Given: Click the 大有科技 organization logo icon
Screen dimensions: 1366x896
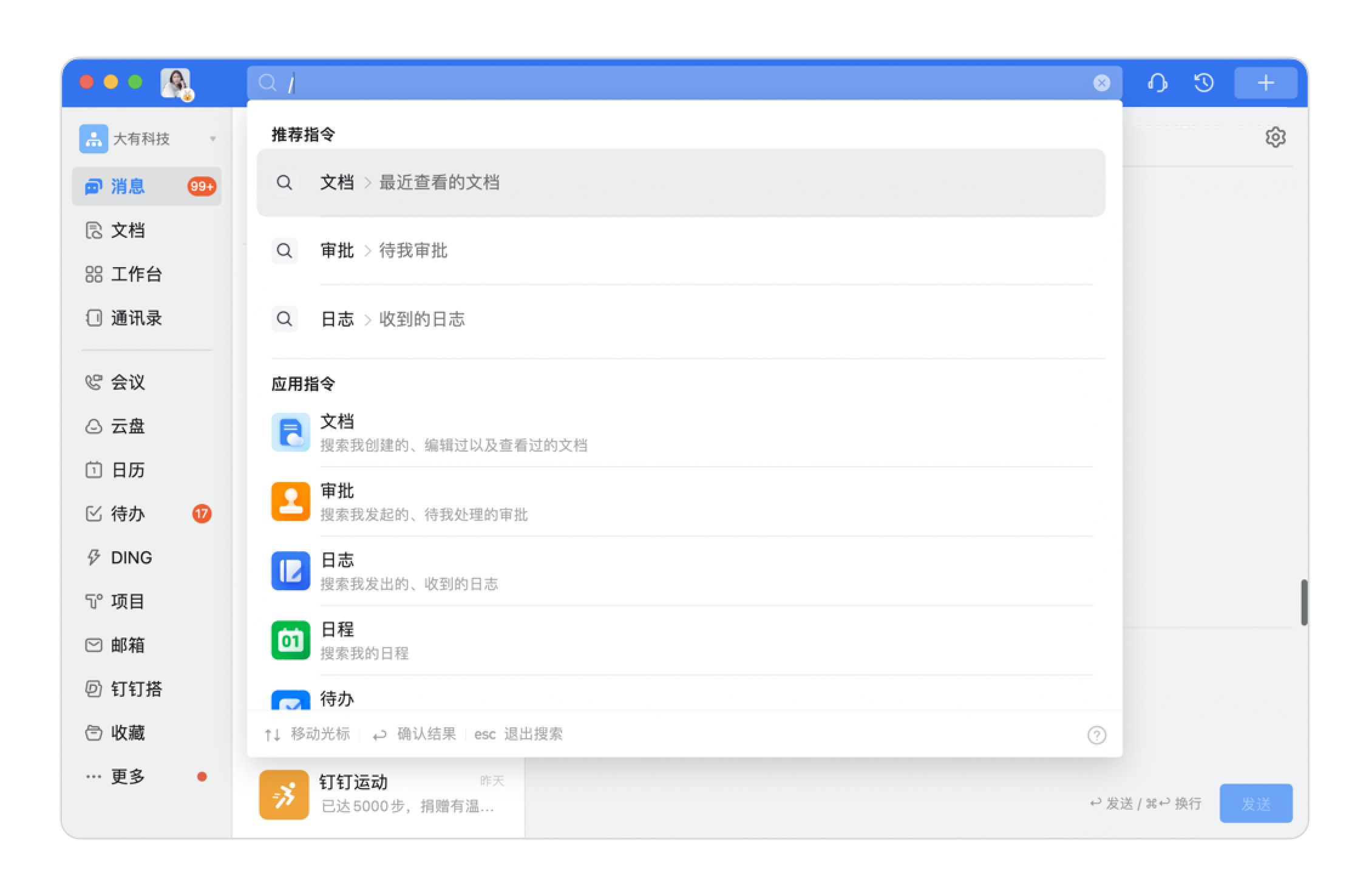Looking at the screenshot, I should (93, 139).
